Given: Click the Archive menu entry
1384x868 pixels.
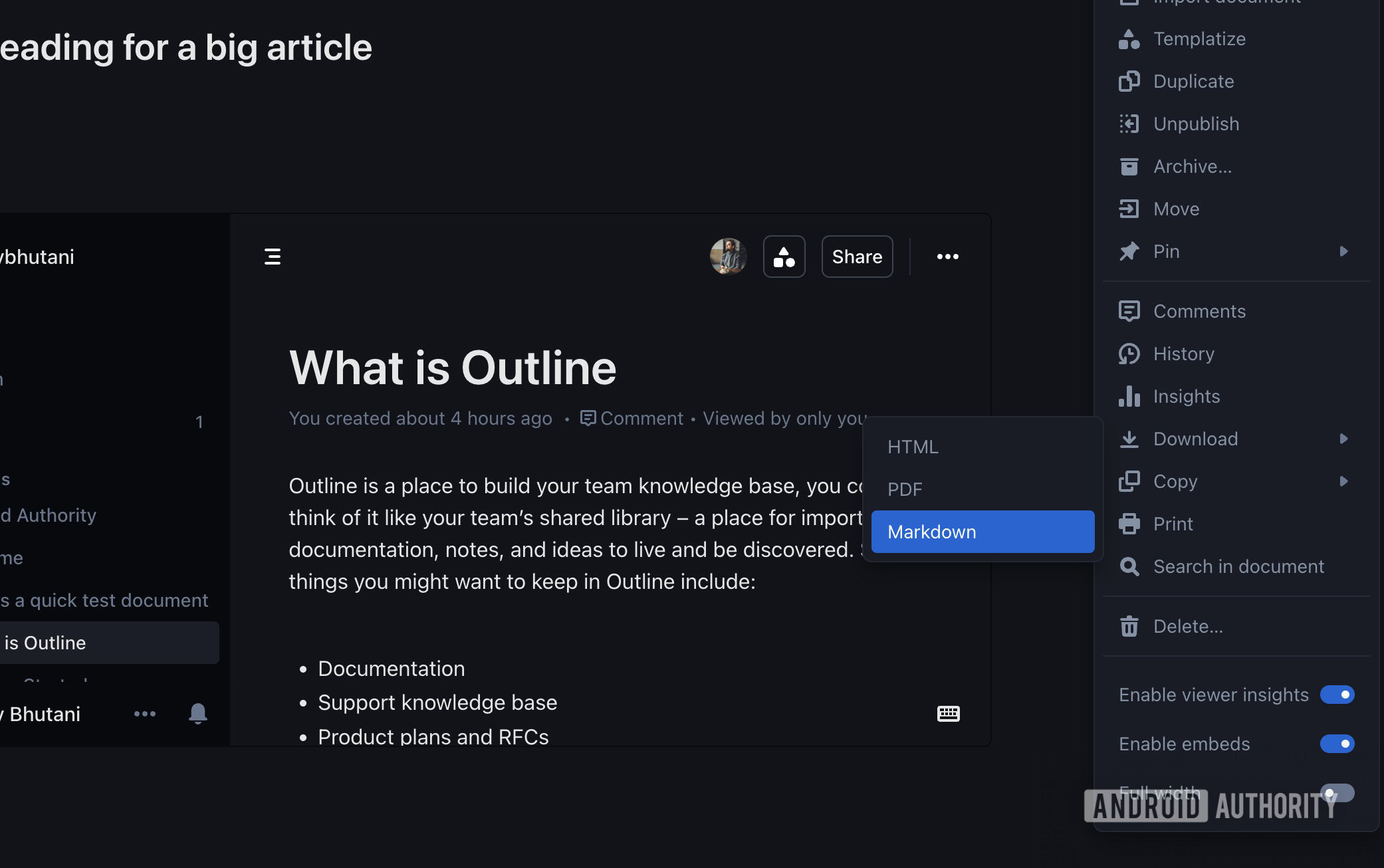Looking at the screenshot, I should [1192, 166].
